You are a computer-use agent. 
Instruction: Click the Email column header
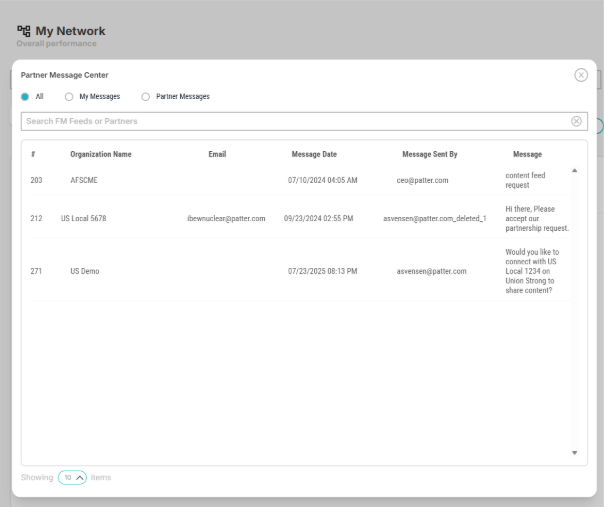(x=217, y=154)
